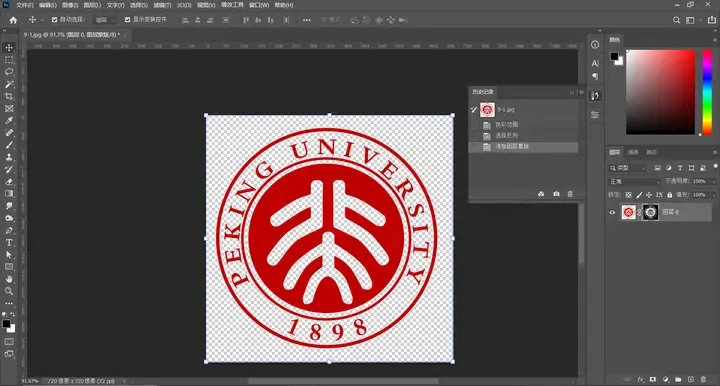Image resolution: width=720 pixels, height=386 pixels.
Task: Select the Pen tool
Action: click(9, 230)
